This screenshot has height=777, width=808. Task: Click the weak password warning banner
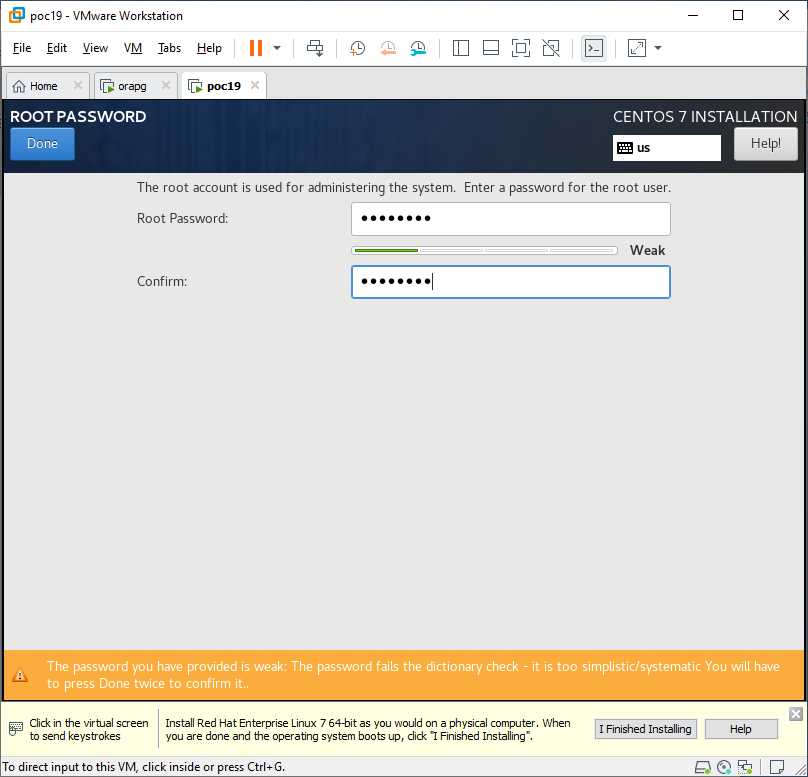(404, 675)
